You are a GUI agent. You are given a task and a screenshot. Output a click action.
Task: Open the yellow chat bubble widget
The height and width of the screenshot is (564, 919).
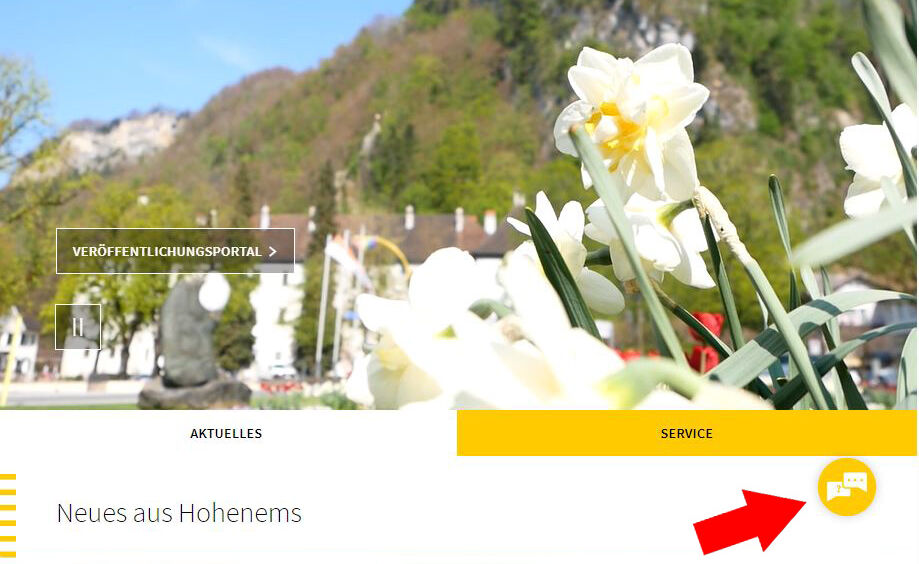[x=846, y=487]
